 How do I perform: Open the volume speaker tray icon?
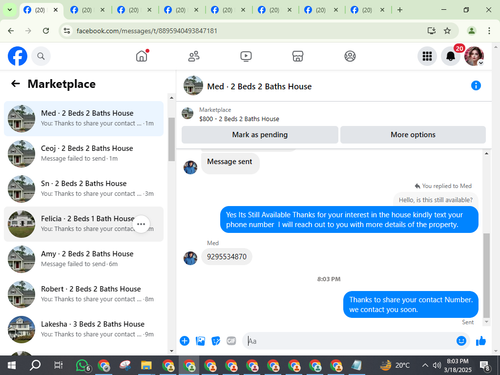436,365
